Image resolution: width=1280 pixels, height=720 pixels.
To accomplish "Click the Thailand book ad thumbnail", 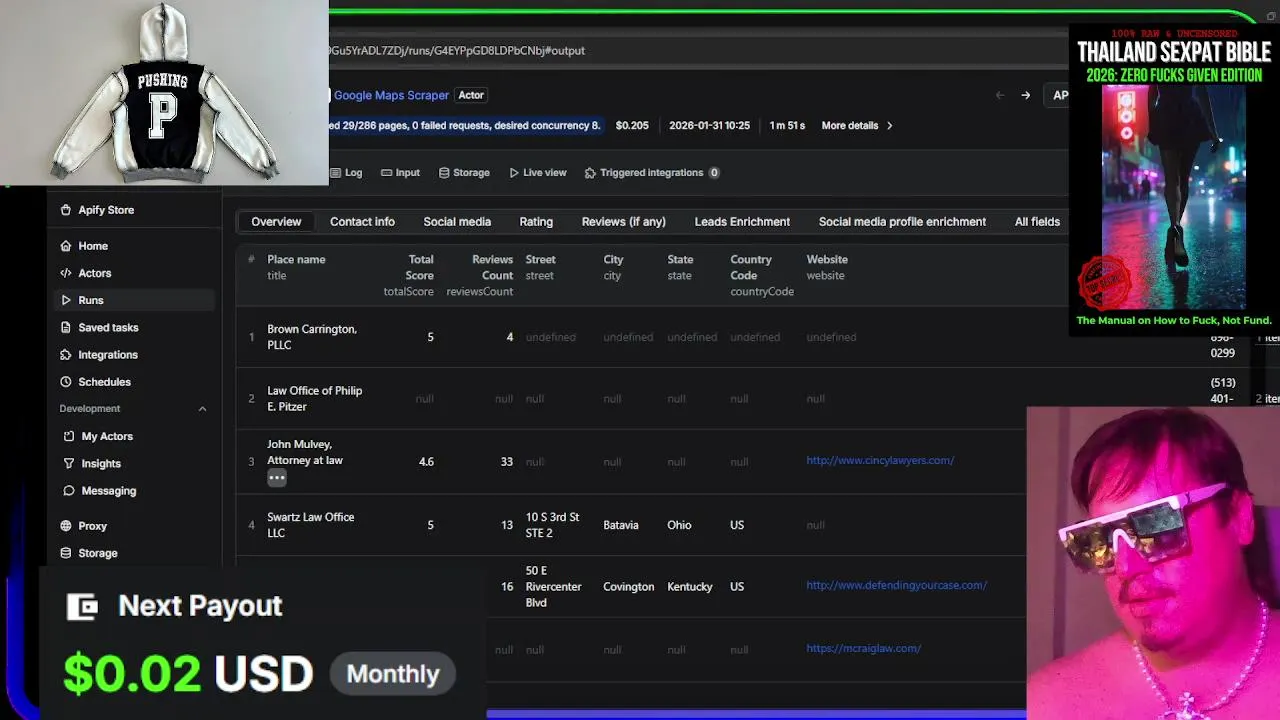I will (x=1174, y=180).
